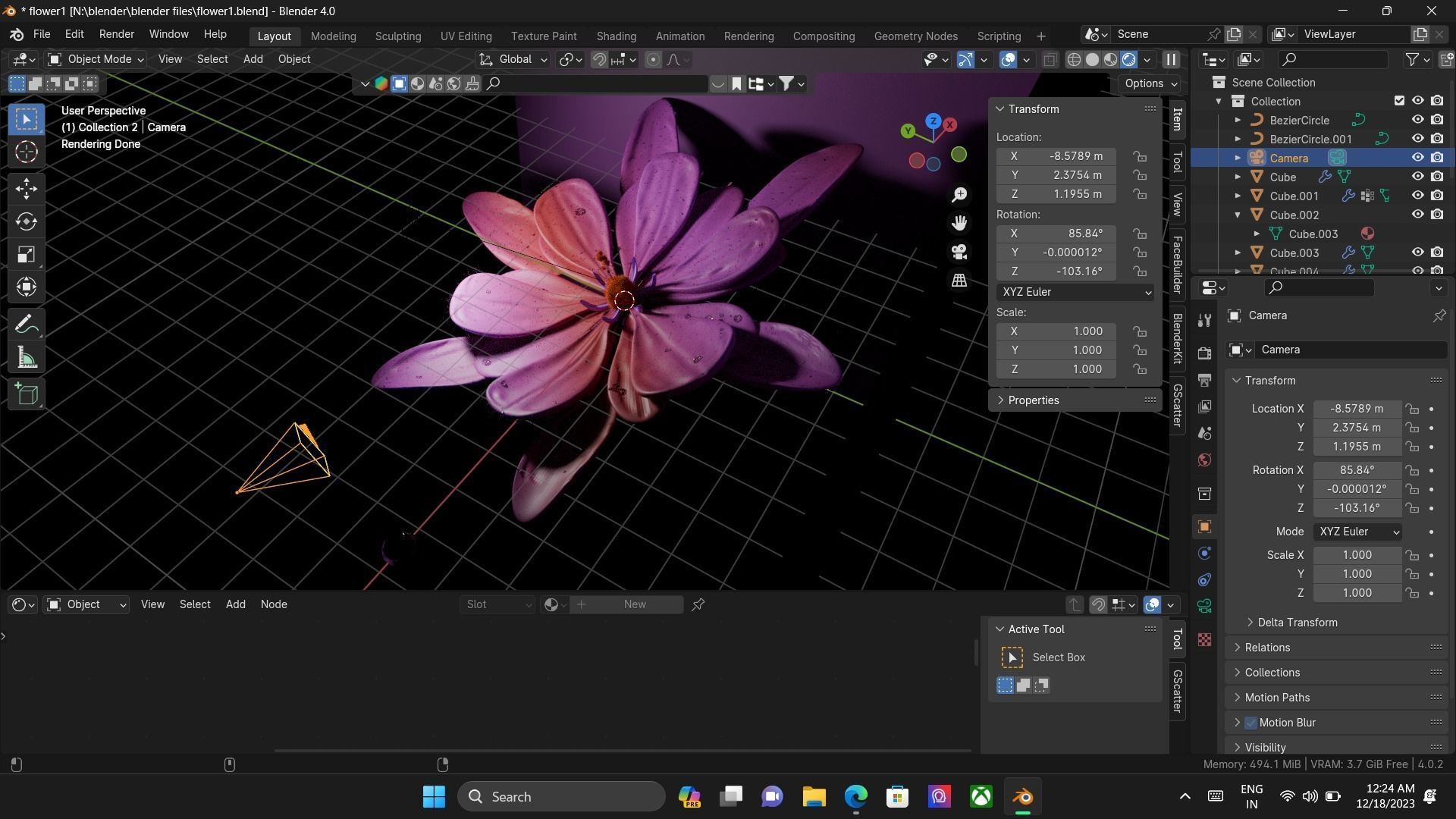1456x819 pixels.
Task: Activate the Move tool
Action: click(x=27, y=189)
